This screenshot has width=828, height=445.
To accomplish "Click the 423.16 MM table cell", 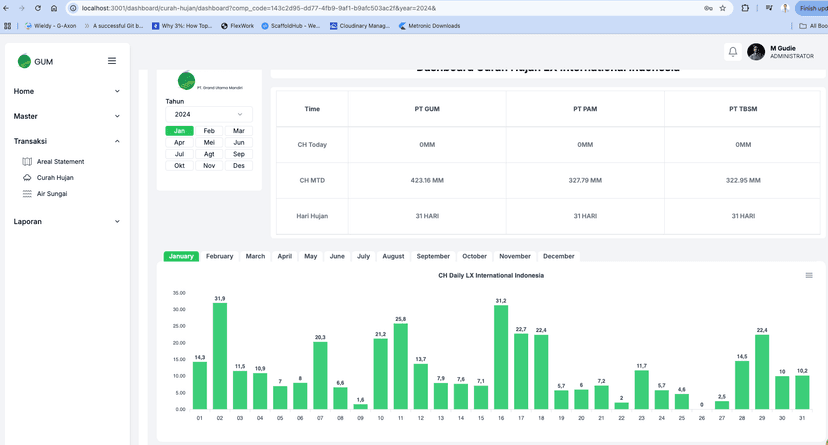I will click(x=427, y=181).
